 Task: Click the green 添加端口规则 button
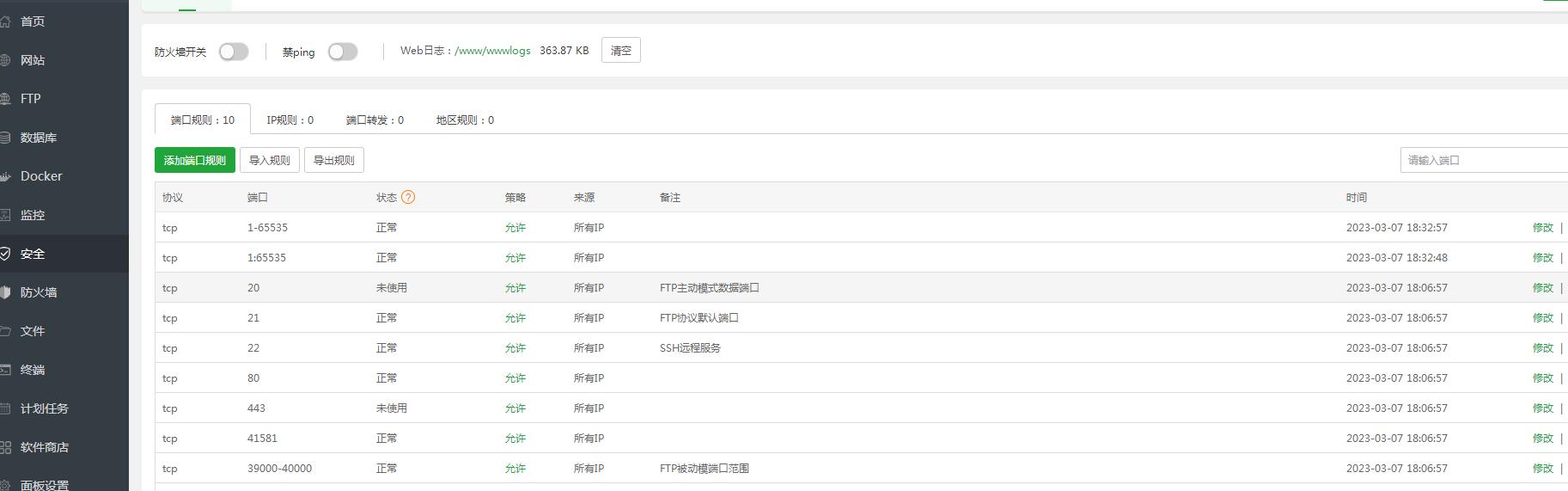195,160
